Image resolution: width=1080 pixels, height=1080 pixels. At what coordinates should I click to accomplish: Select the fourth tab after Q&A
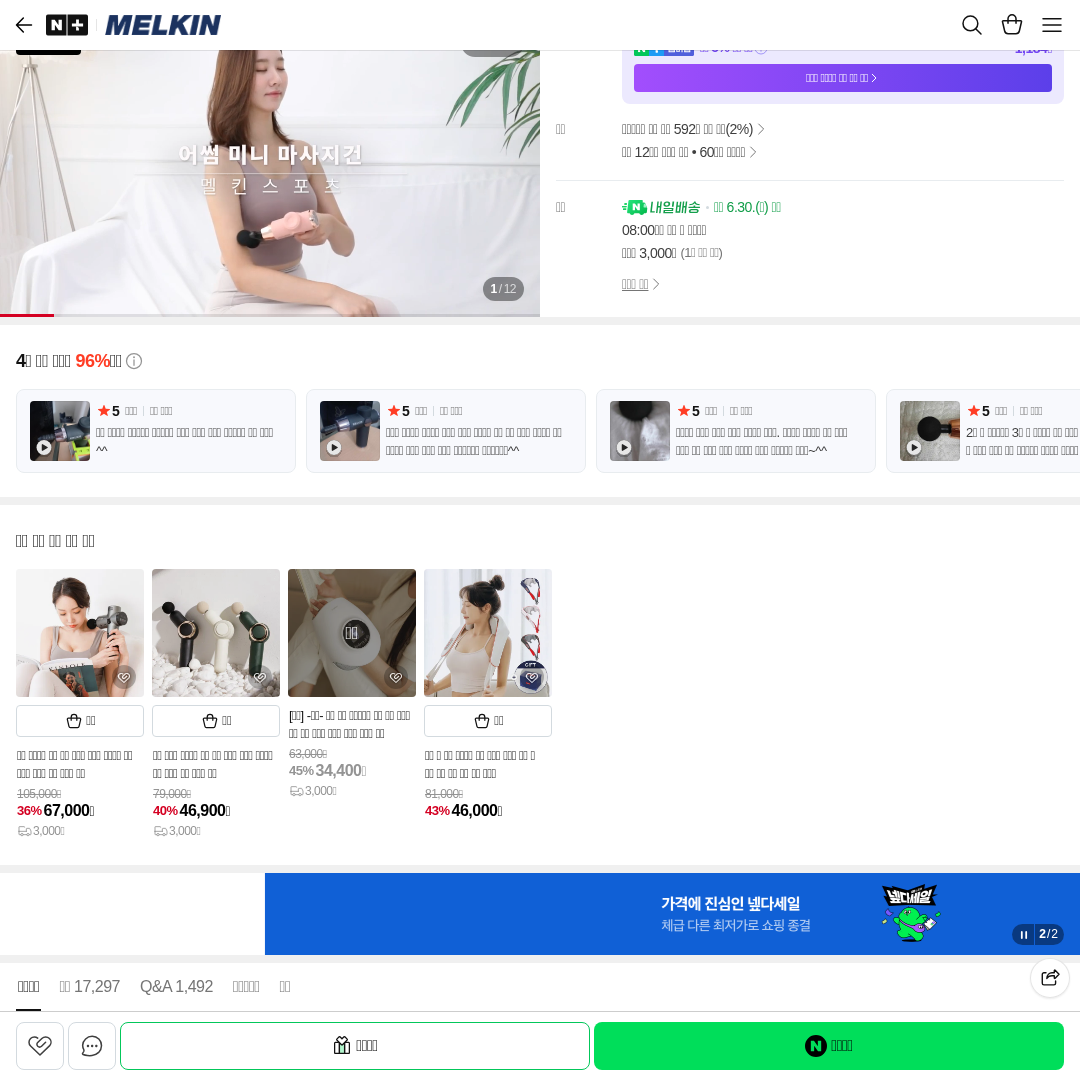[246, 987]
